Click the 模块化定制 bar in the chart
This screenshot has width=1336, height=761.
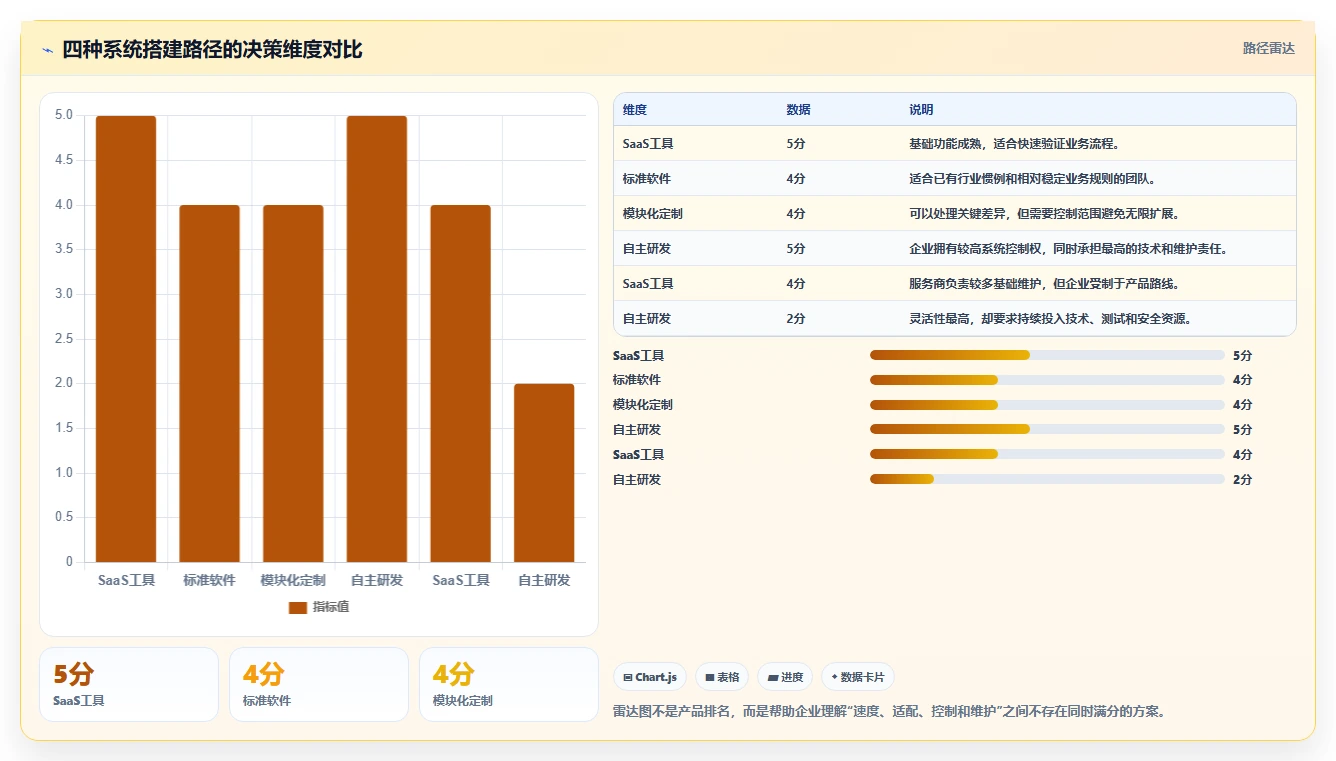(x=293, y=384)
